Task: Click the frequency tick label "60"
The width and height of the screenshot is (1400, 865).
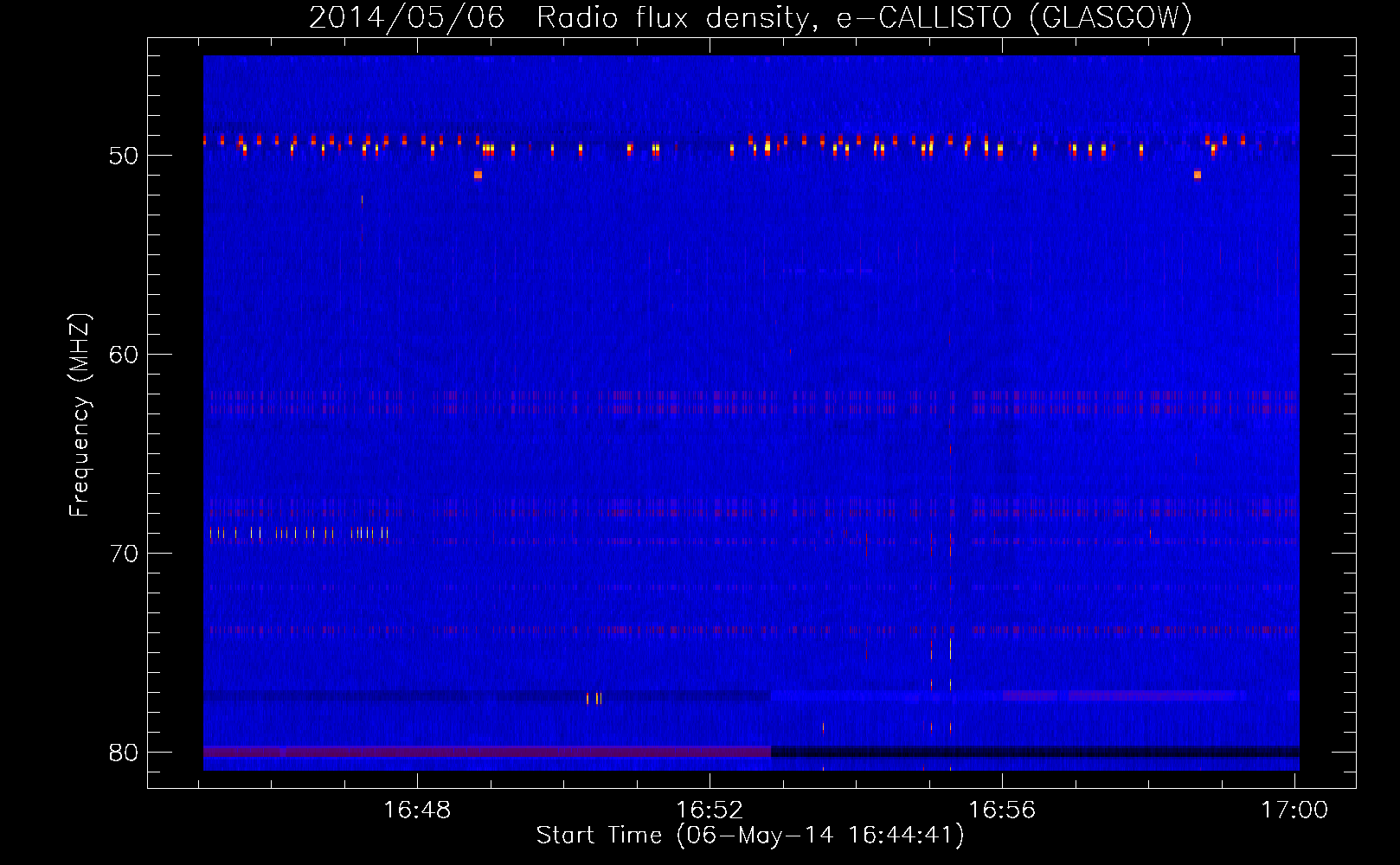Action: point(124,355)
